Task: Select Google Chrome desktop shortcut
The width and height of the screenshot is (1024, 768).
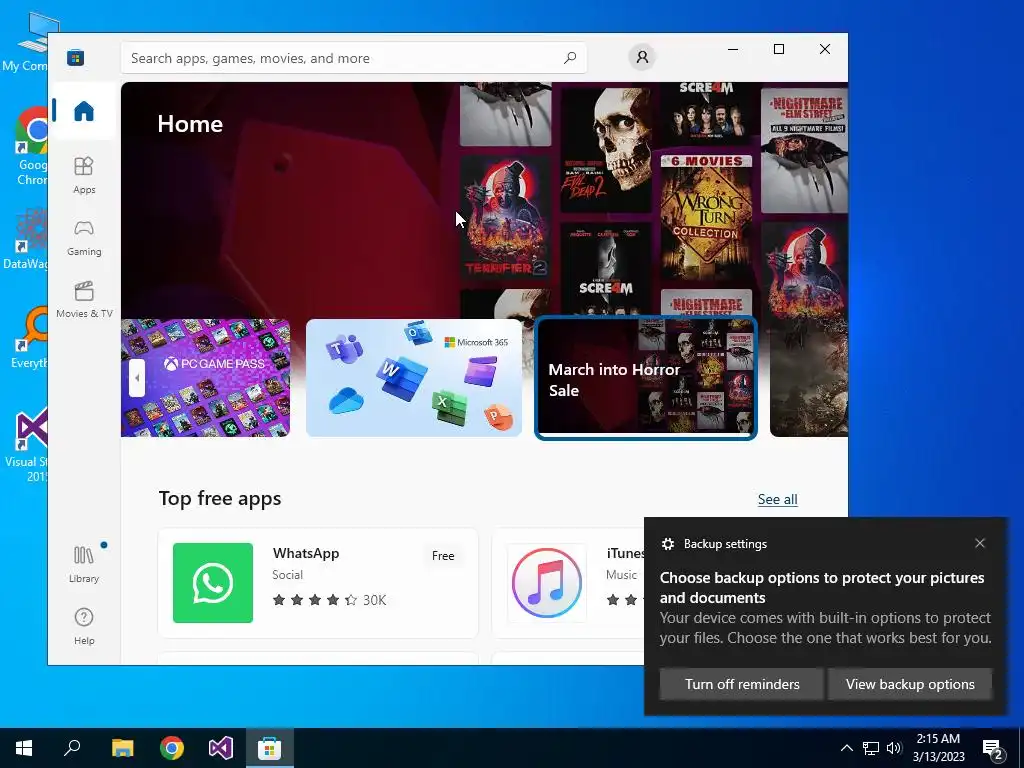Action: [x=31, y=147]
